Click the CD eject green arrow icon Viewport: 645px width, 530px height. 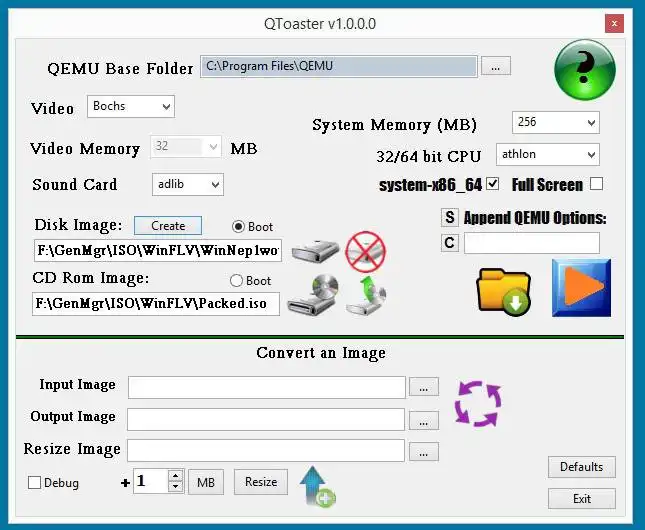click(366, 296)
